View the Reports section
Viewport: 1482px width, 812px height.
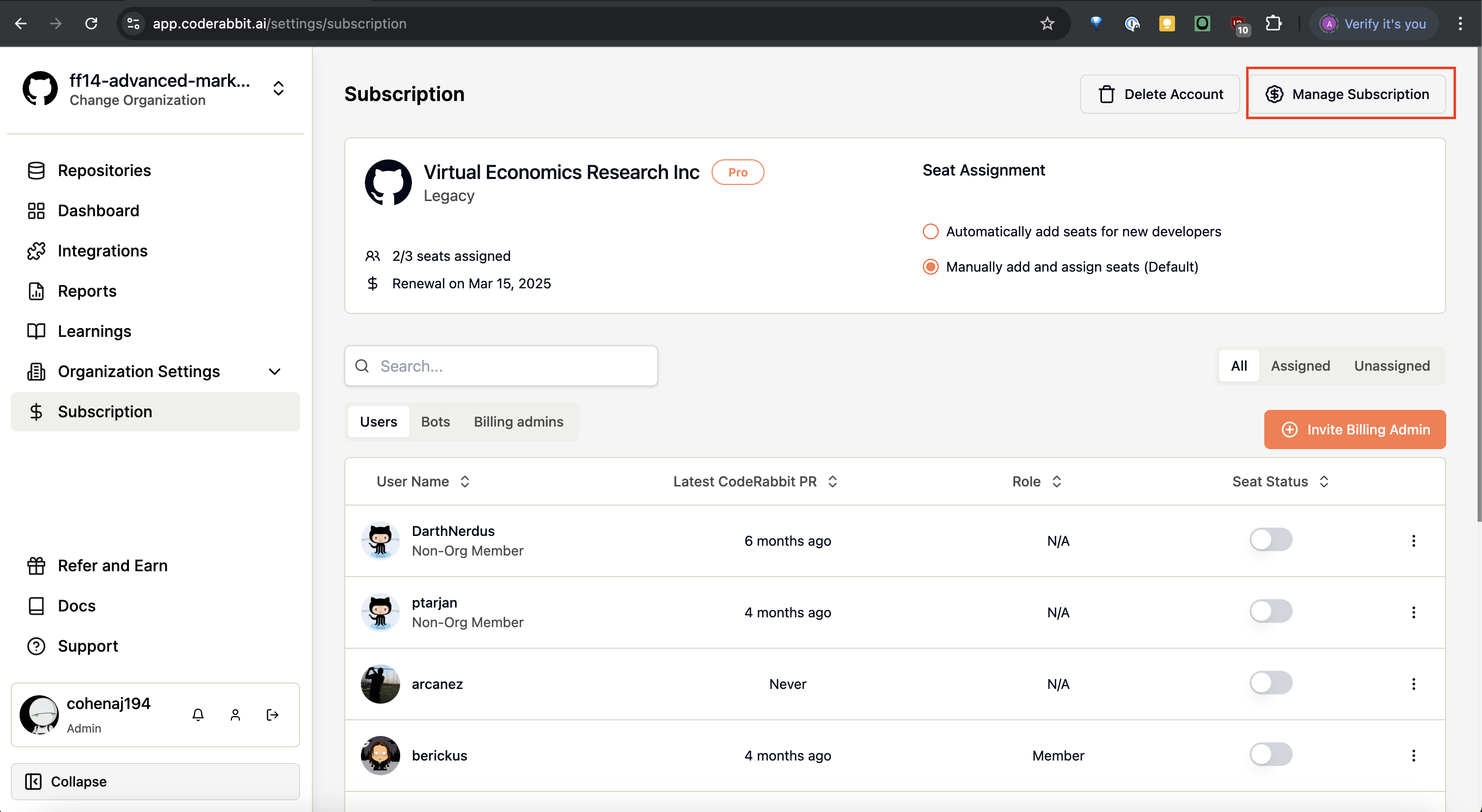click(x=87, y=291)
